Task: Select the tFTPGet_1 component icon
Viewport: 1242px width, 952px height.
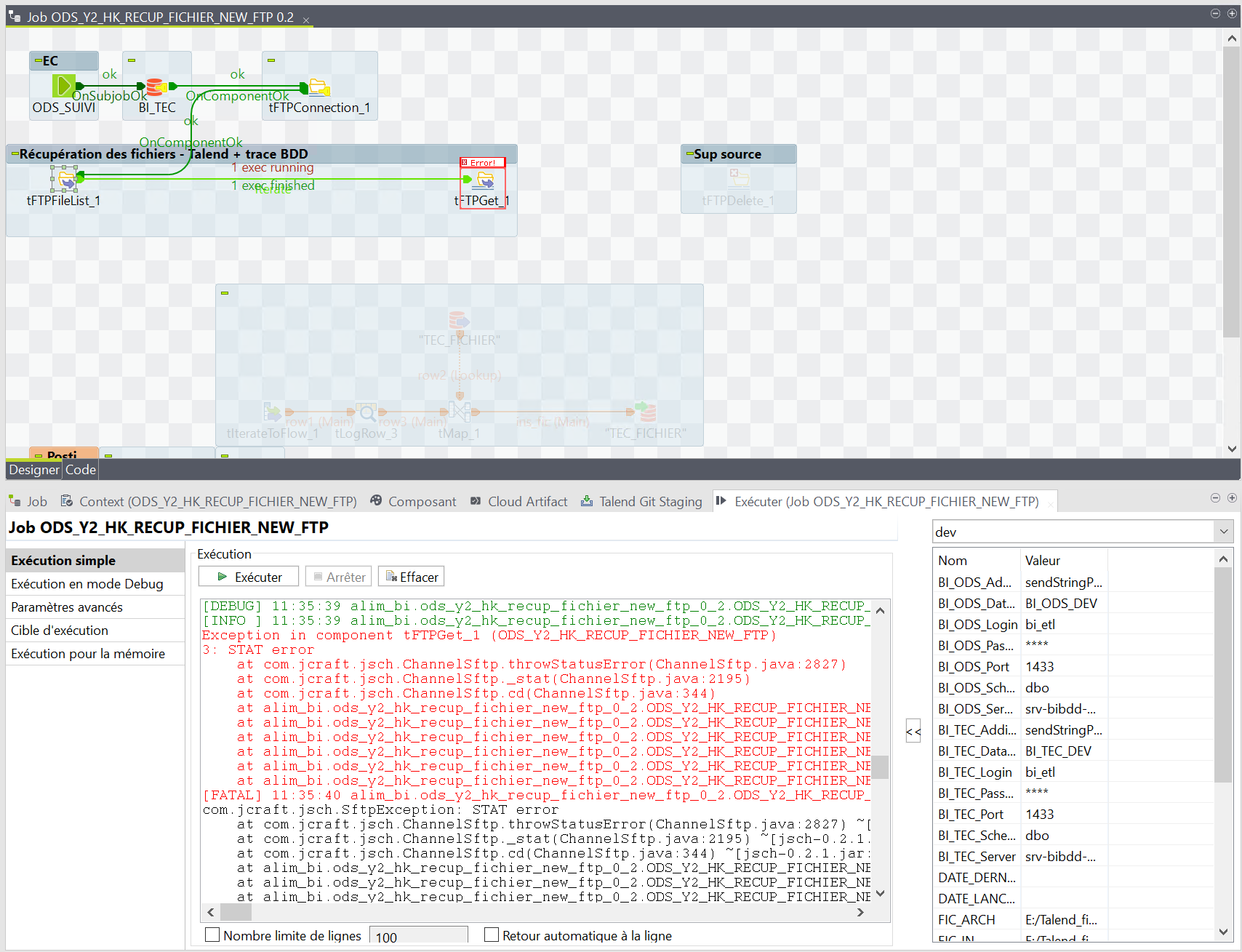Action: point(484,180)
